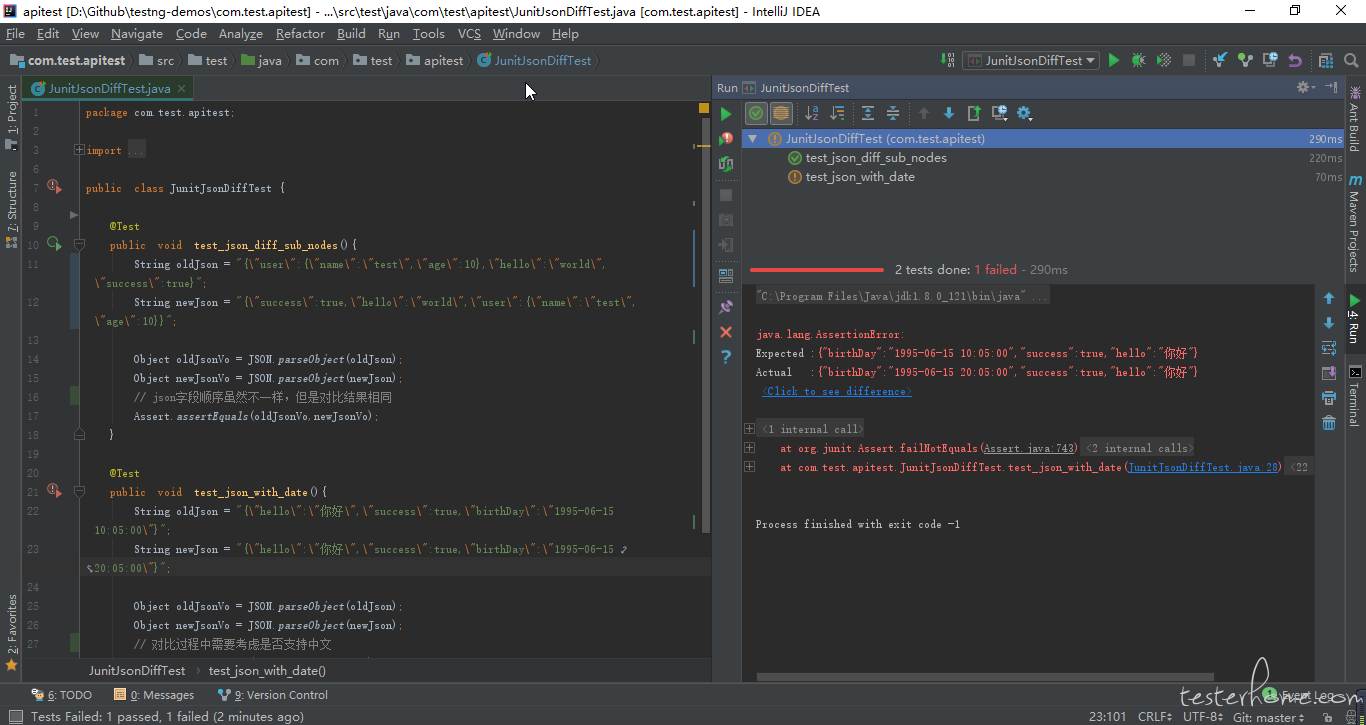Print console output with printer icon
The image size is (1366, 725).
1329,398
